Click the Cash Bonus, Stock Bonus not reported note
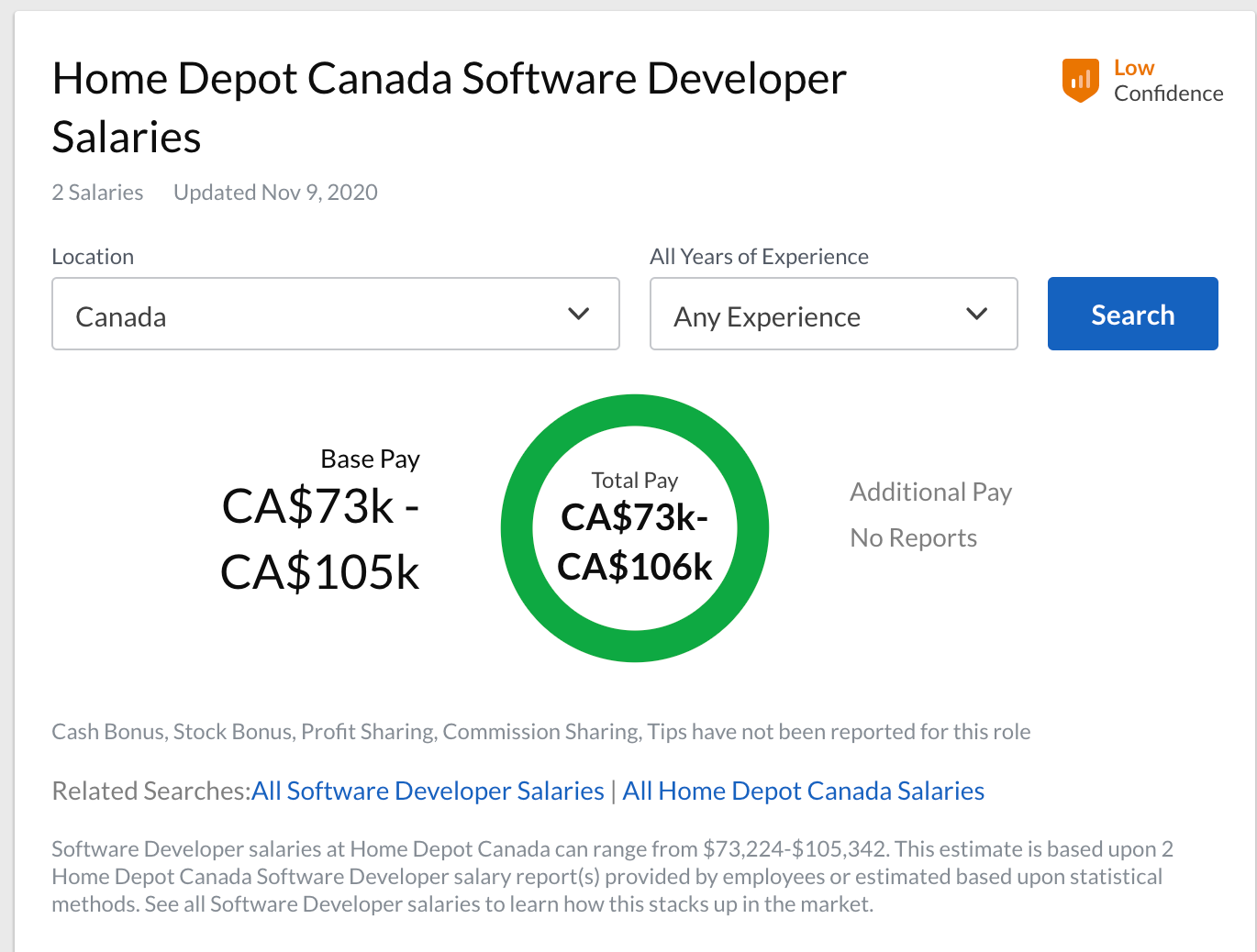The image size is (1257, 952). click(x=541, y=732)
